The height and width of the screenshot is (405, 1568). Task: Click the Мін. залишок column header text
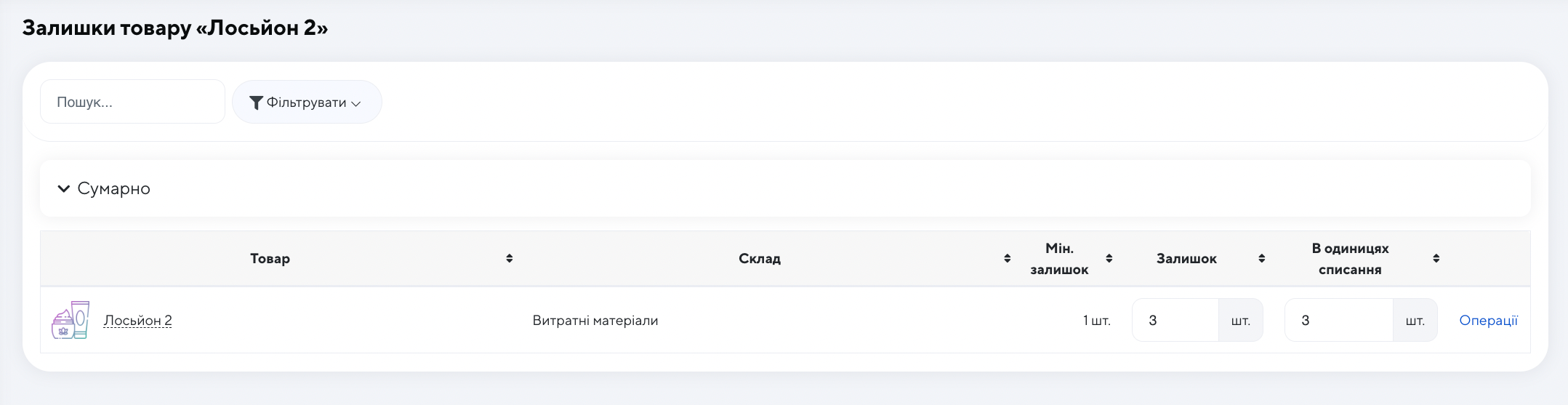(x=1059, y=259)
